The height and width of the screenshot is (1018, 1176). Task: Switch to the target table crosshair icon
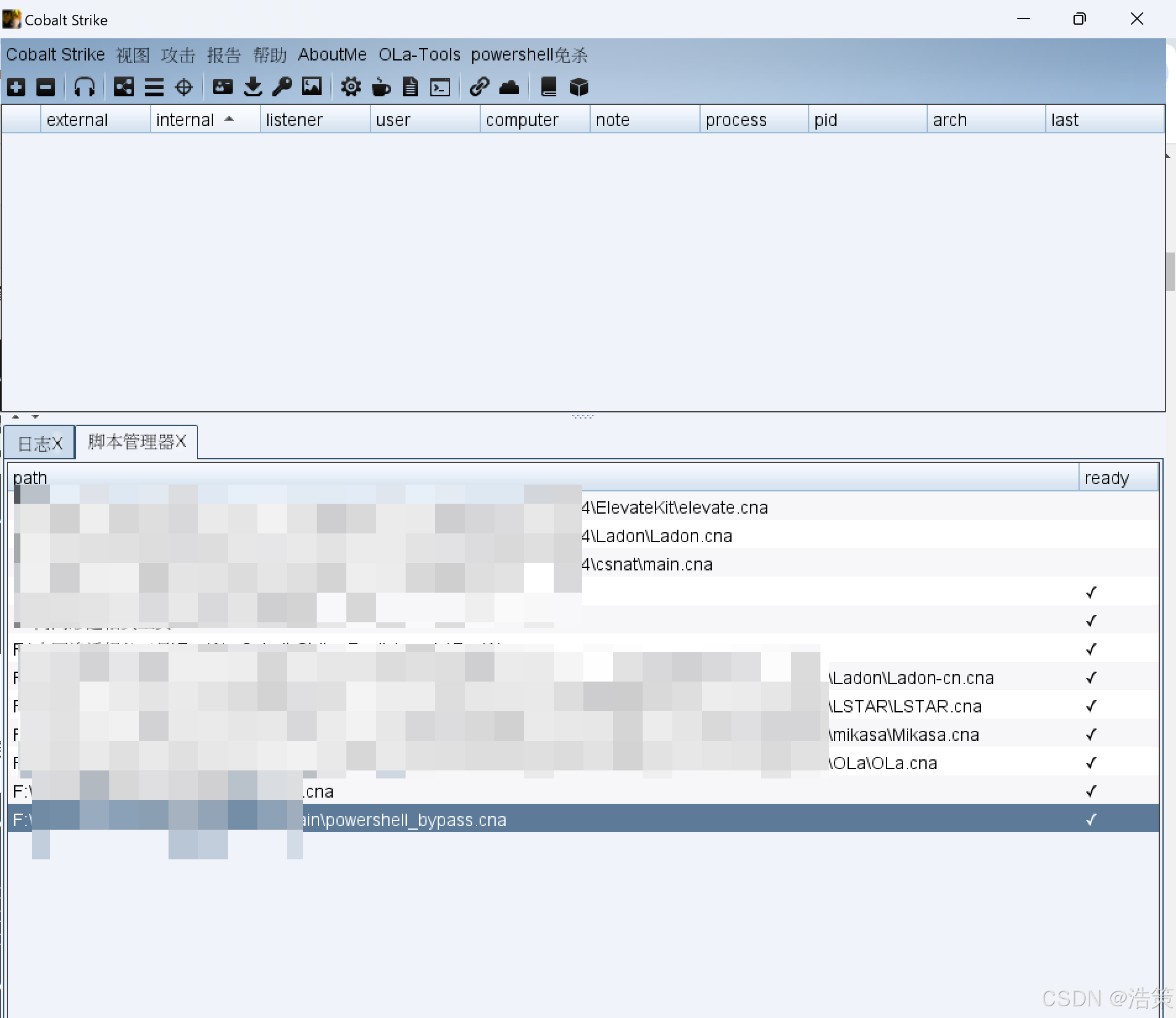pos(184,87)
